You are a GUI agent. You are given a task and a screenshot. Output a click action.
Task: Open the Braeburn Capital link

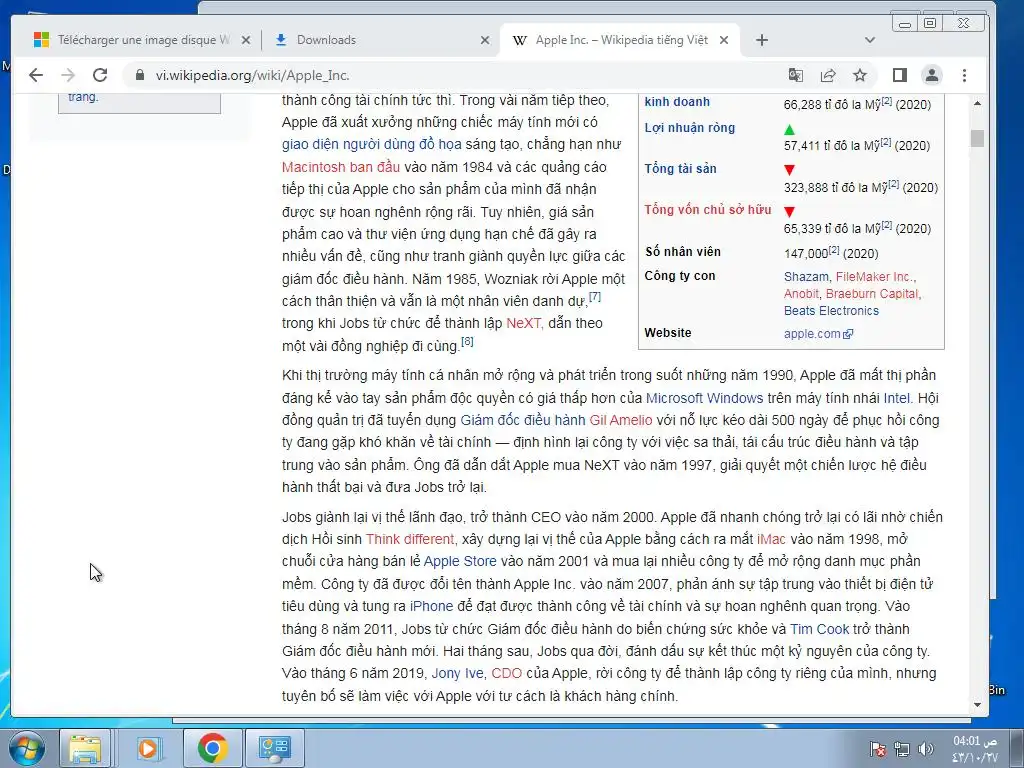coord(871,294)
